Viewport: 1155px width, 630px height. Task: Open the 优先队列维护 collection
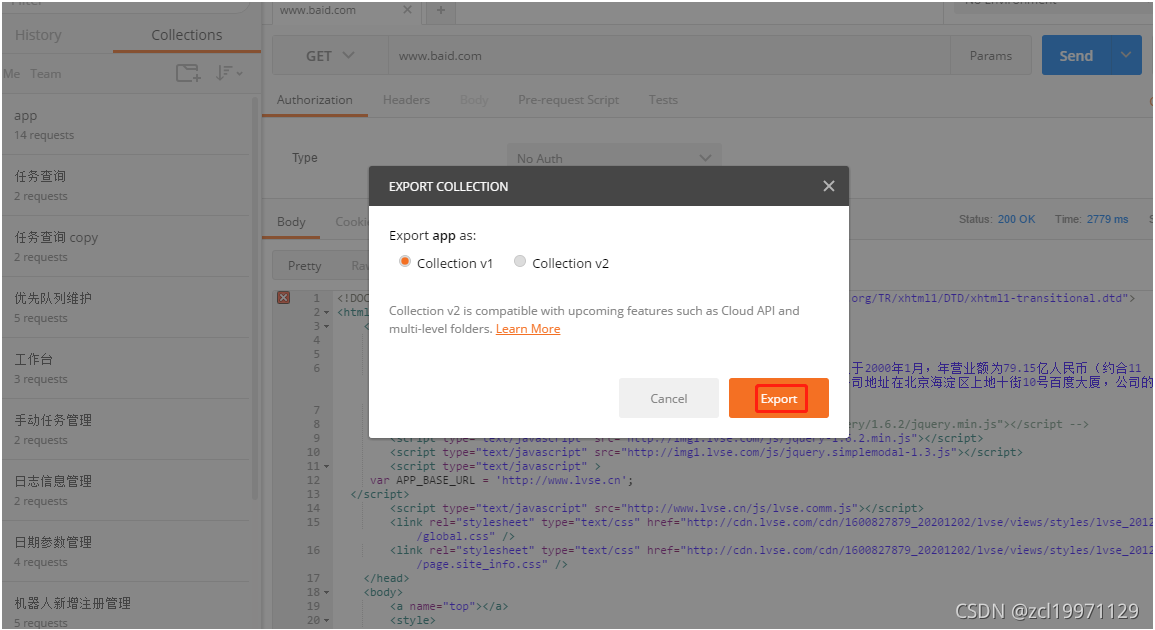pyautogui.click(x=127, y=308)
